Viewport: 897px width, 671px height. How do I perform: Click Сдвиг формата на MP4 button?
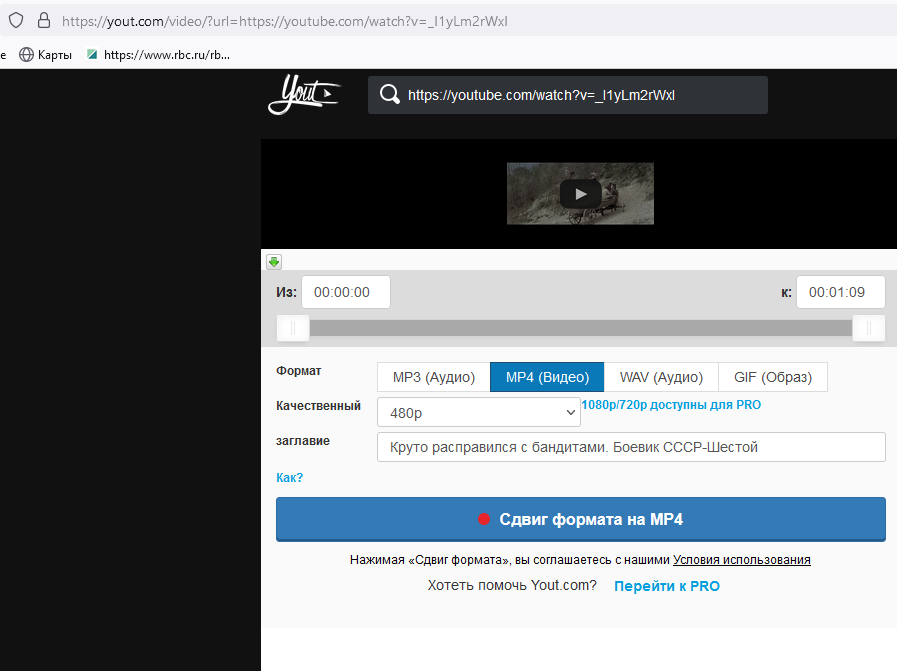(581, 519)
